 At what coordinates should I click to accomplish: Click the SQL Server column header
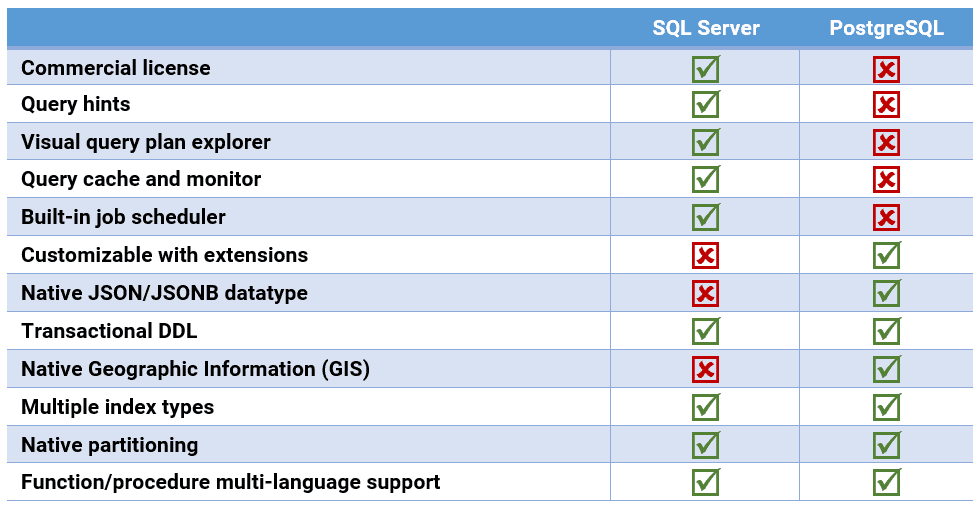tap(706, 28)
